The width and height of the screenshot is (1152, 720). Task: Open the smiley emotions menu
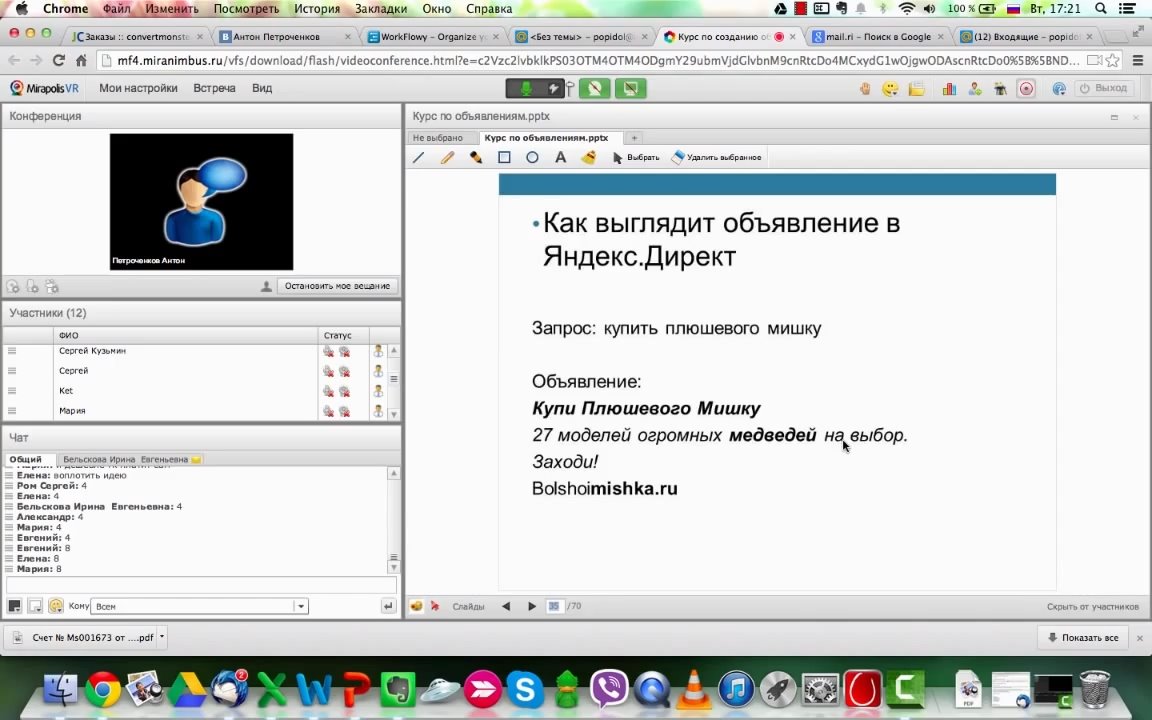point(890,89)
